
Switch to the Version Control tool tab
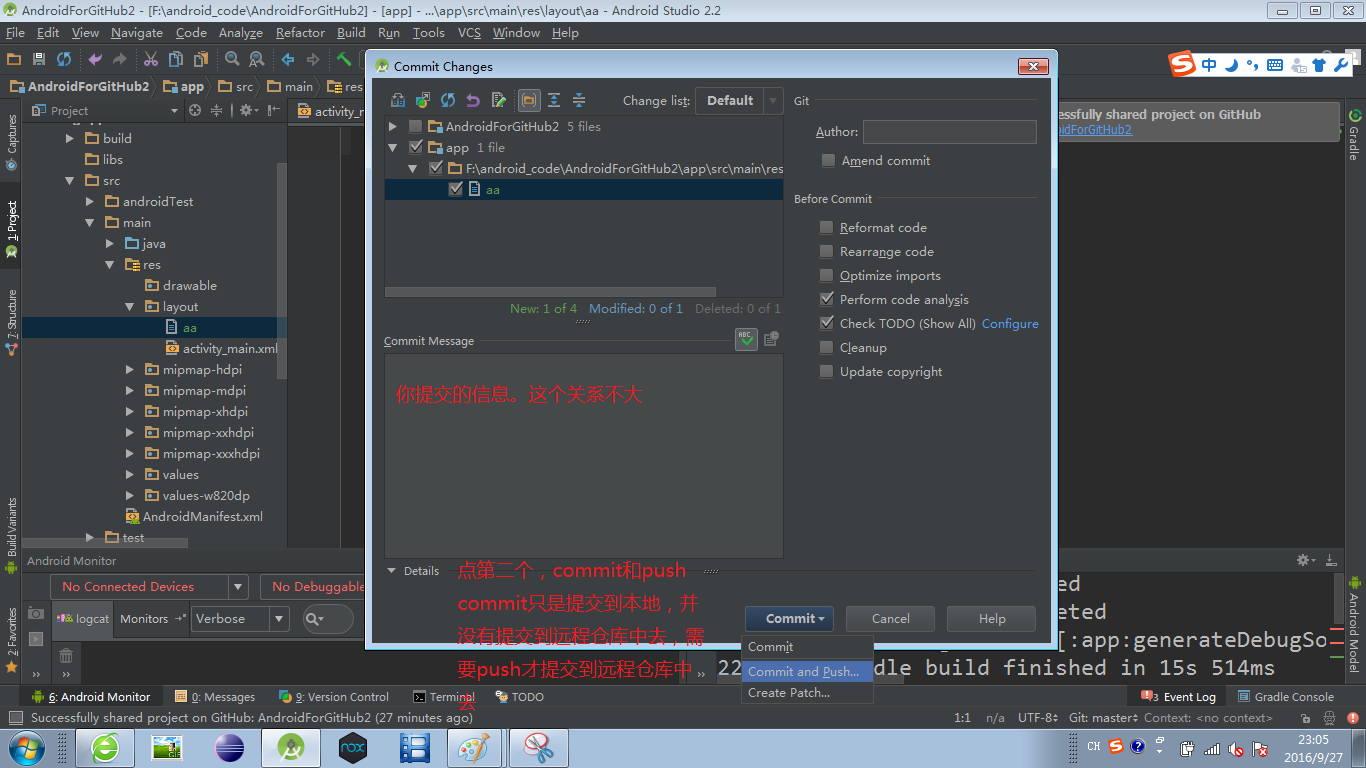pos(335,697)
